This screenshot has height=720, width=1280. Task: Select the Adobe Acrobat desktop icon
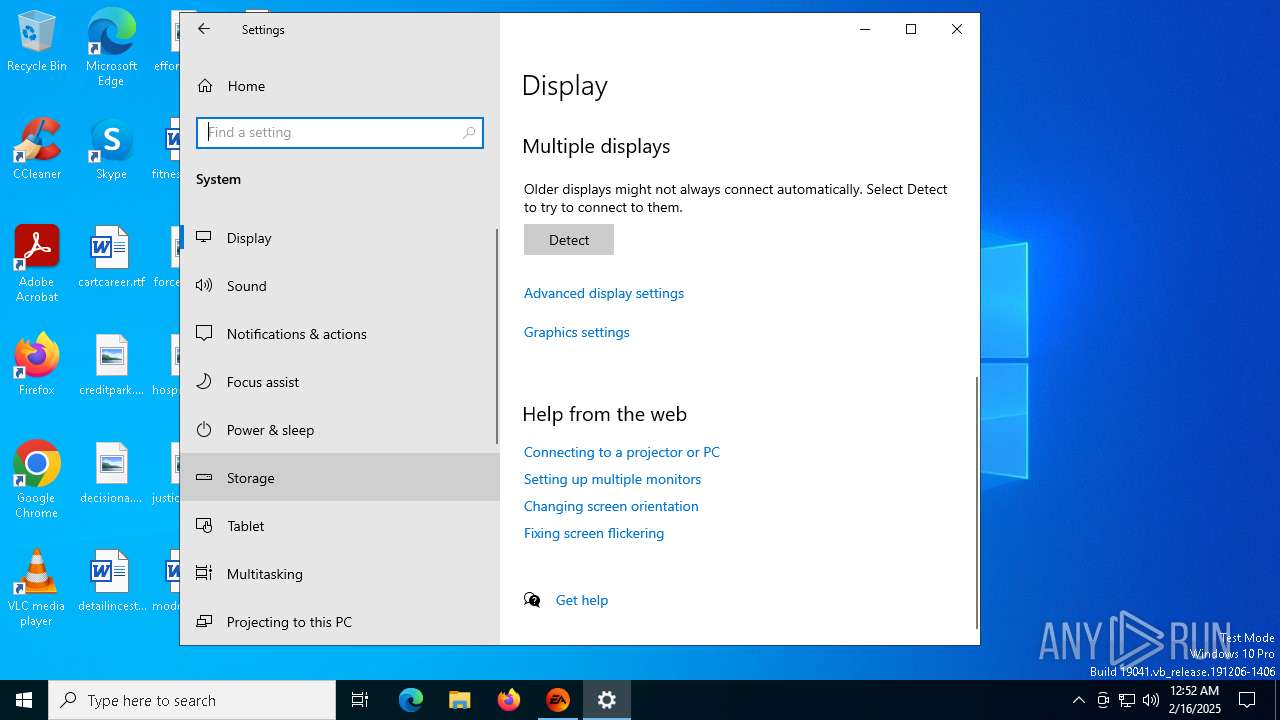point(37,264)
